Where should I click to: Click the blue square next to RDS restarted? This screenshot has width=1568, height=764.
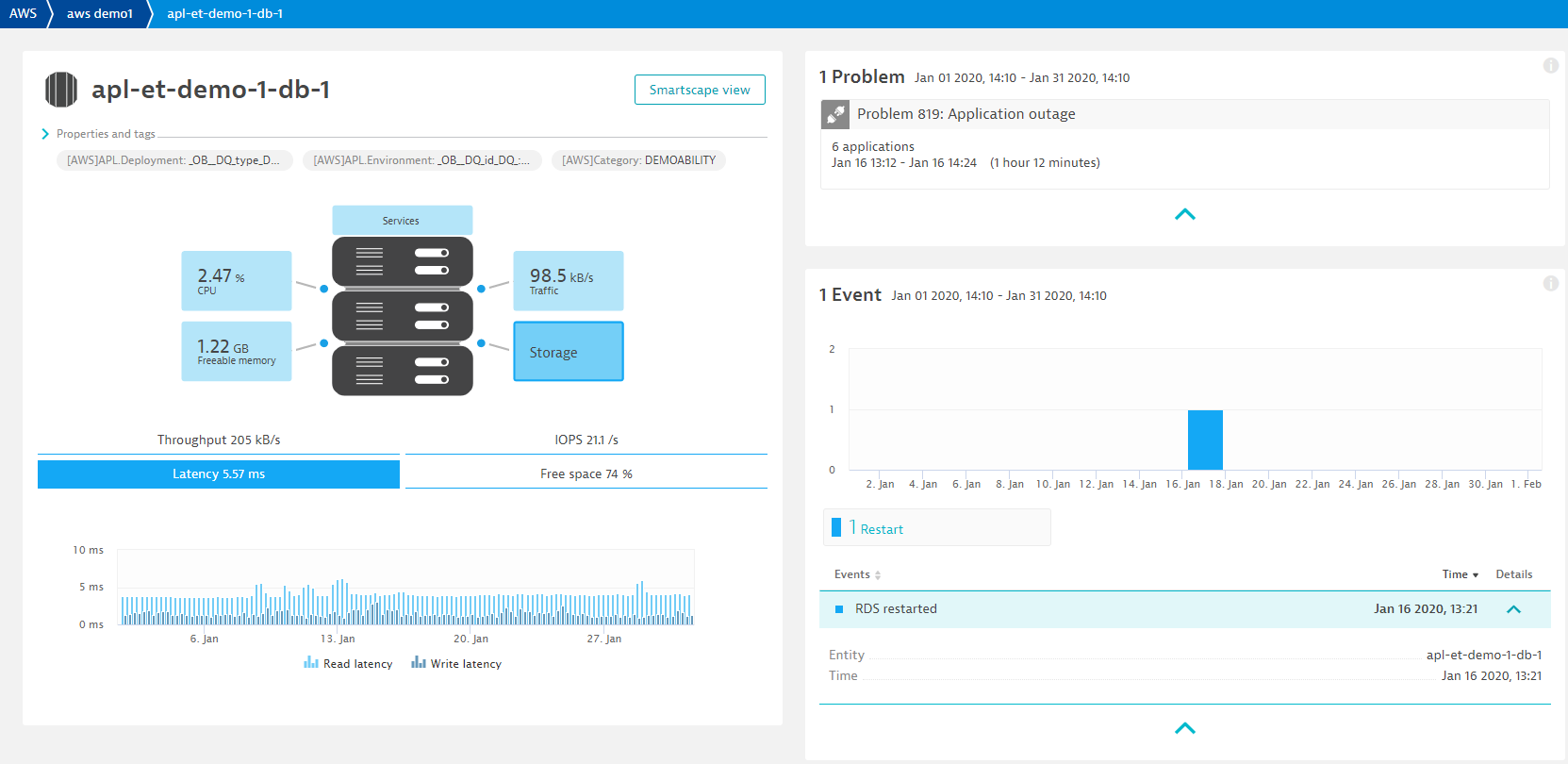pos(839,609)
